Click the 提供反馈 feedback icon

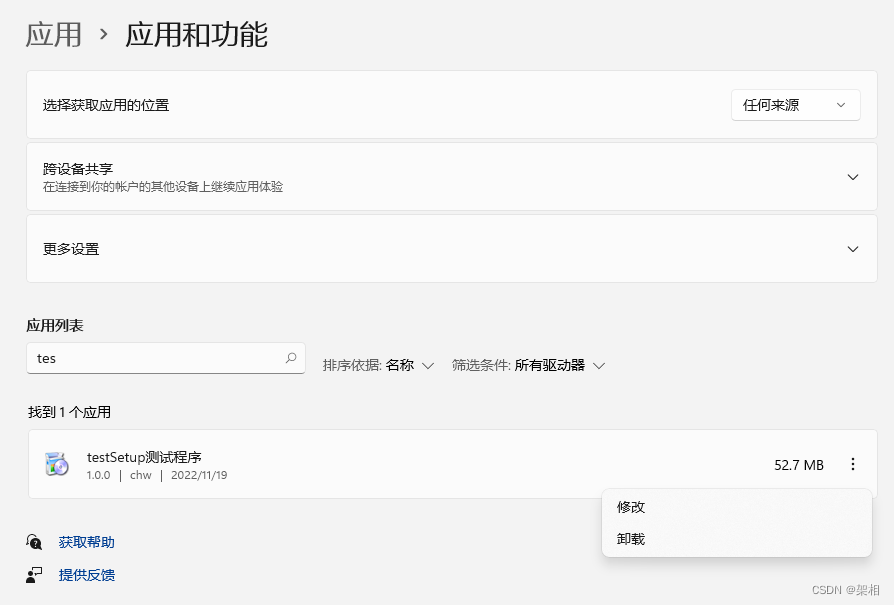(34, 575)
